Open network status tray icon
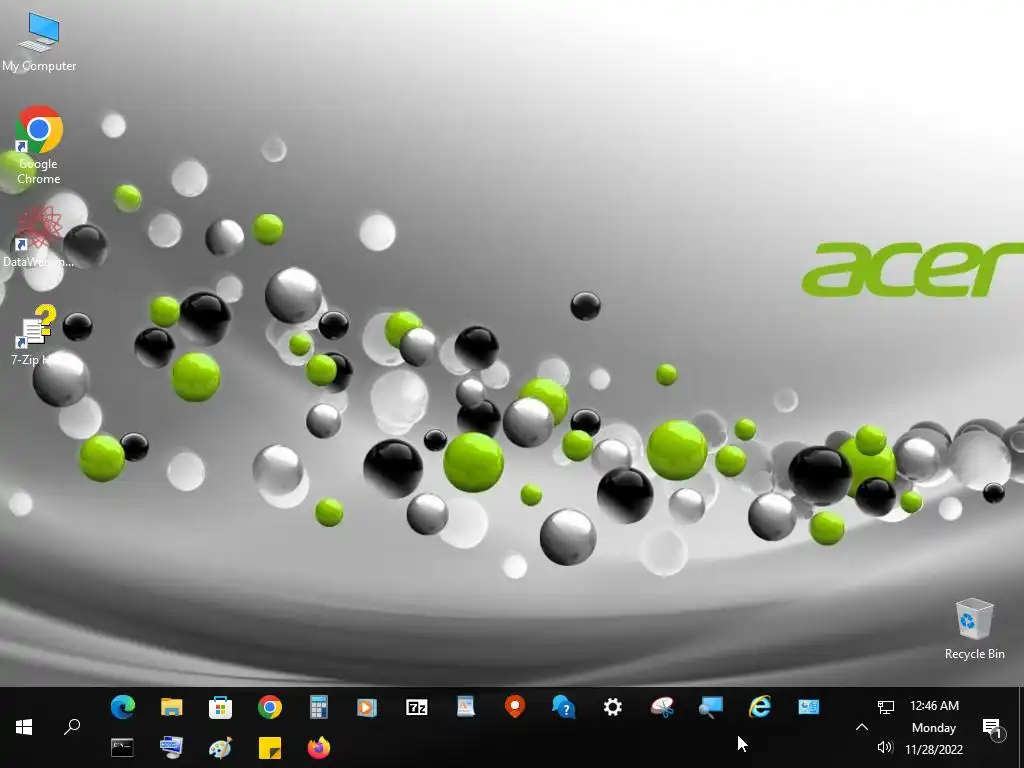 (886, 707)
